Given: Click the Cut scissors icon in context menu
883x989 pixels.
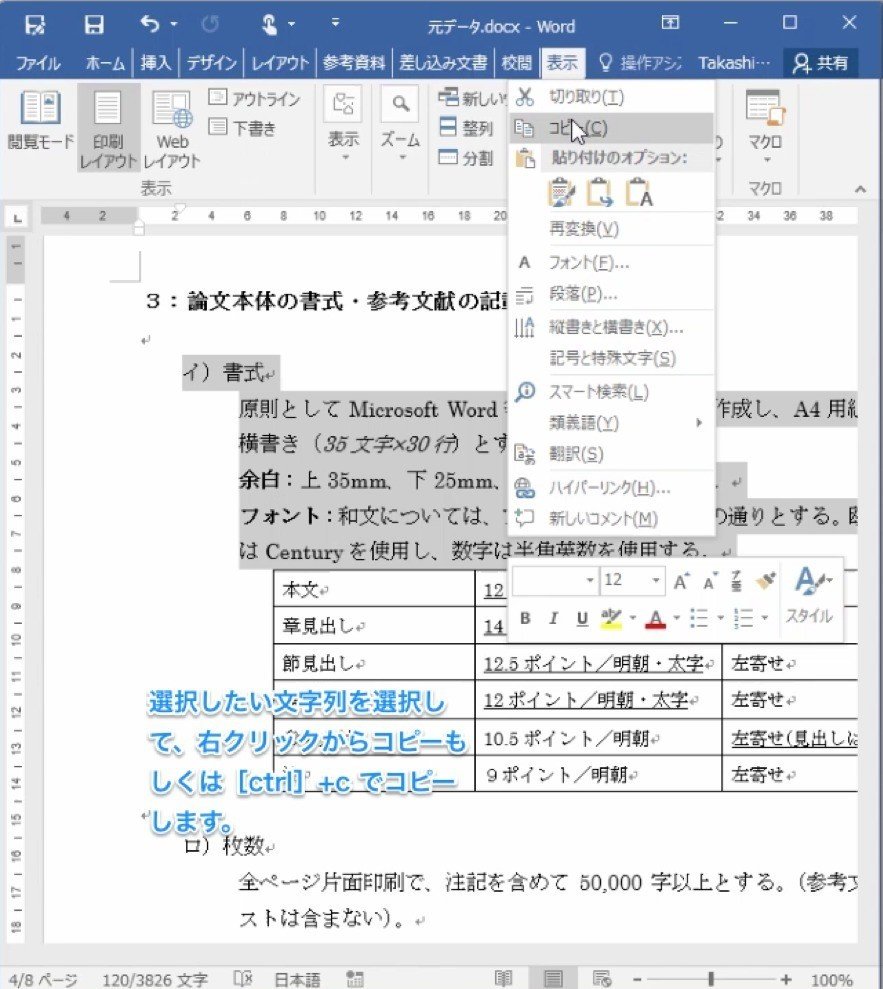Looking at the screenshot, I should pos(525,97).
